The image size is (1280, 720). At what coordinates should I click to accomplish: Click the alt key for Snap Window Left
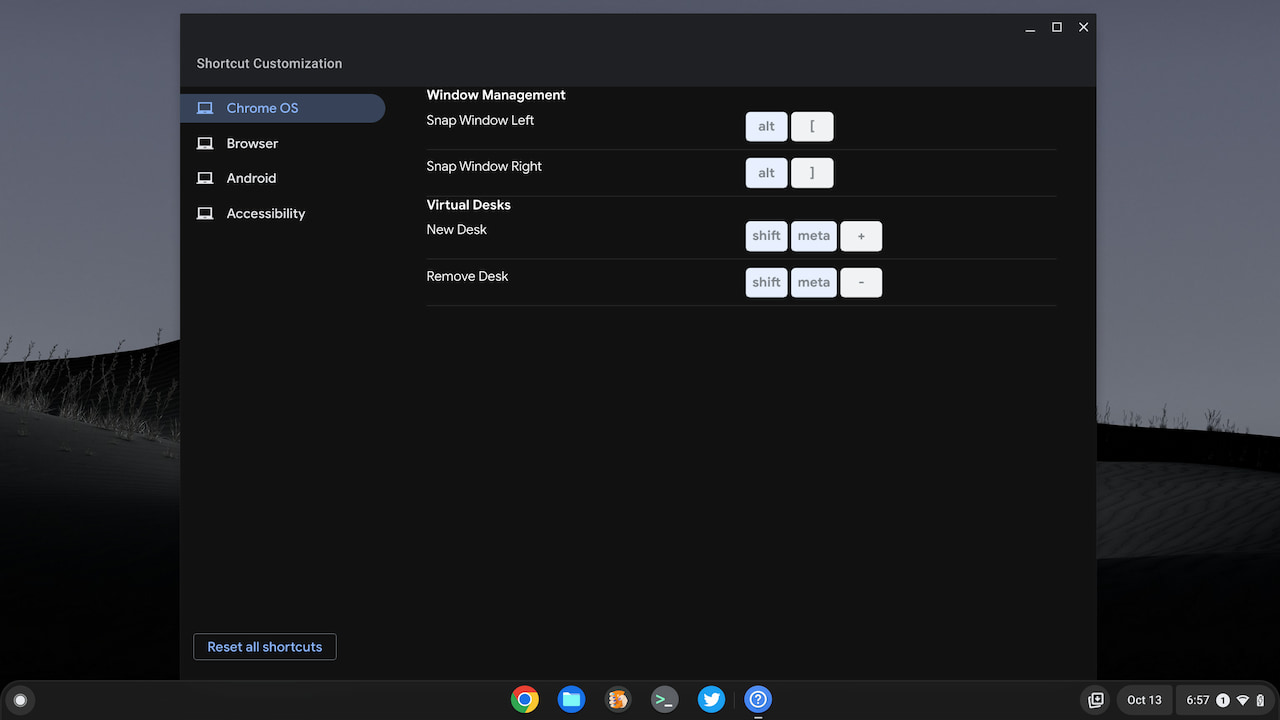766,126
